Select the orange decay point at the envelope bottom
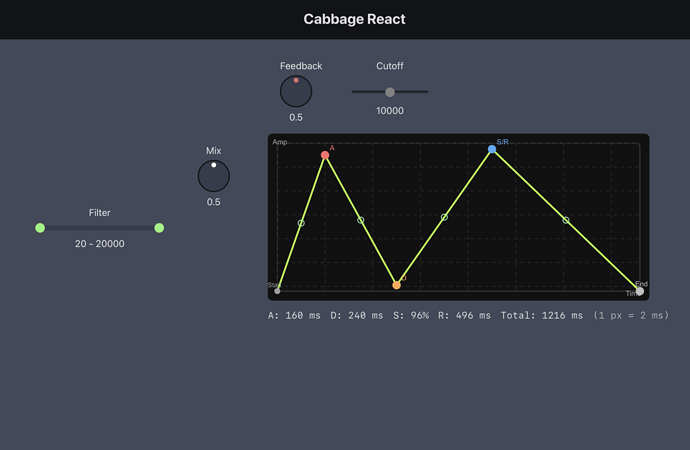The width and height of the screenshot is (690, 450). click(x=397, y=285)
